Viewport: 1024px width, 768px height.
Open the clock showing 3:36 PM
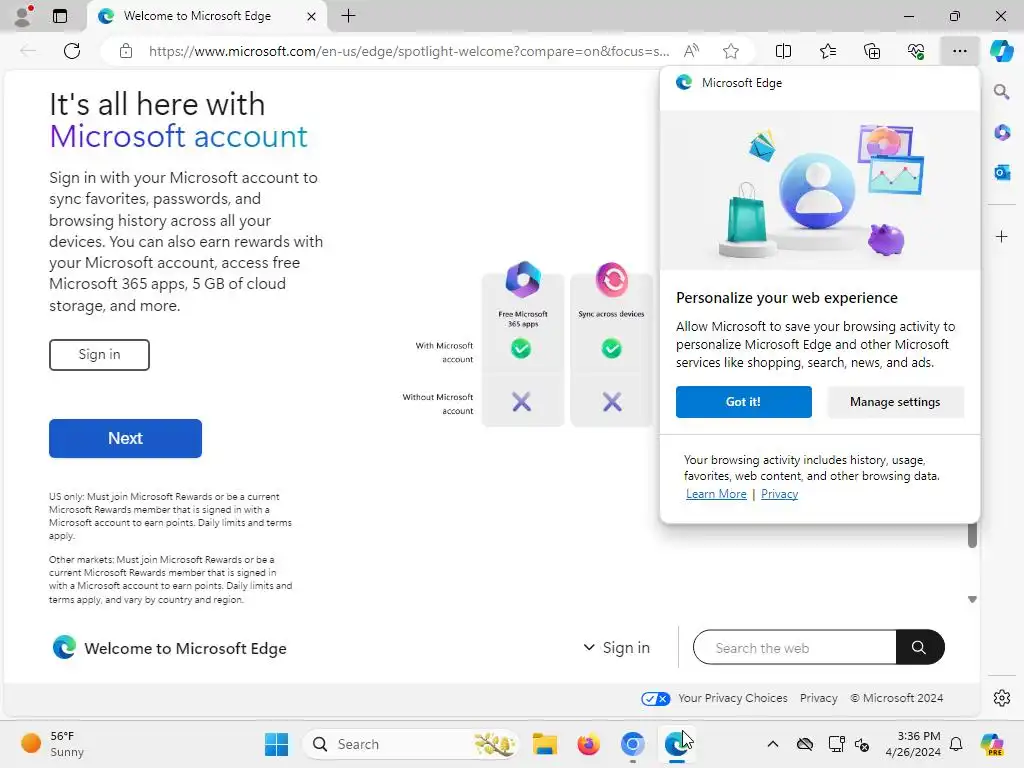tap(913, 744)
